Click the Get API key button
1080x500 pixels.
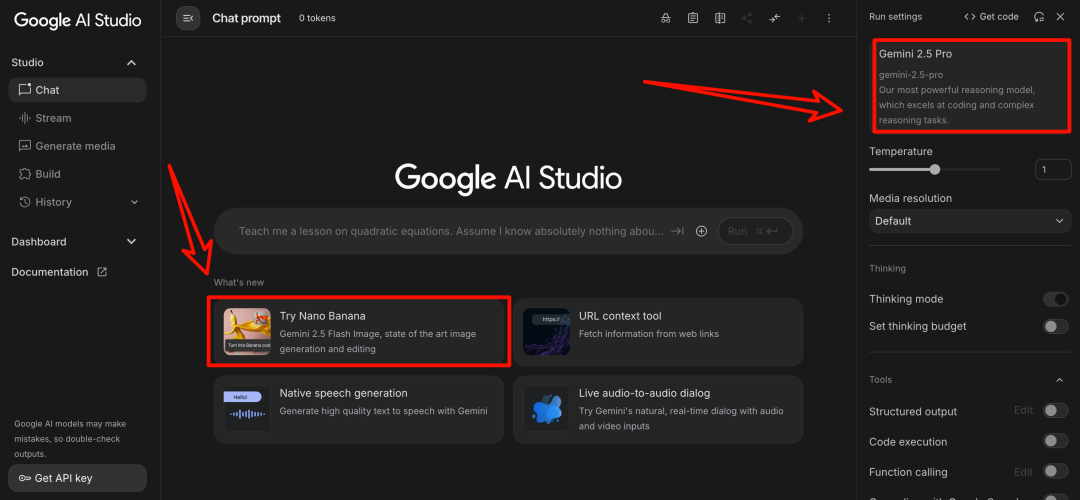(x=77, y=478)
